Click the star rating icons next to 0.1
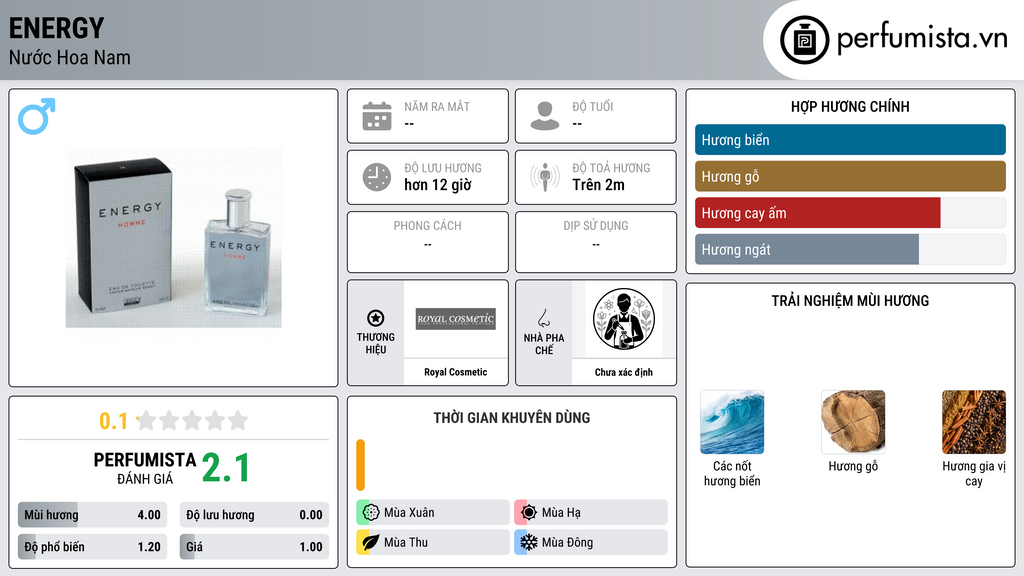 [x=193, y=421]
